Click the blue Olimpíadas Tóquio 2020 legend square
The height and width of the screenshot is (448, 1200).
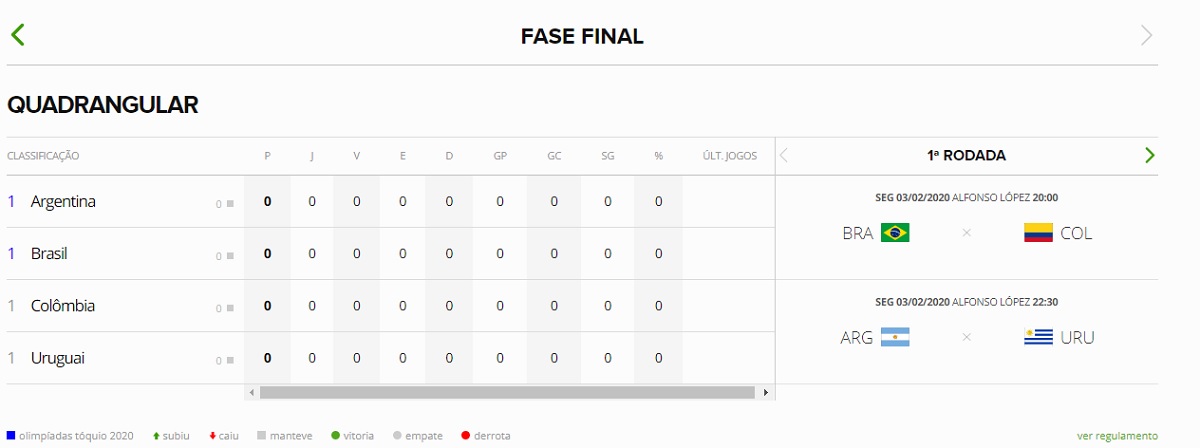tap(11, 436)
